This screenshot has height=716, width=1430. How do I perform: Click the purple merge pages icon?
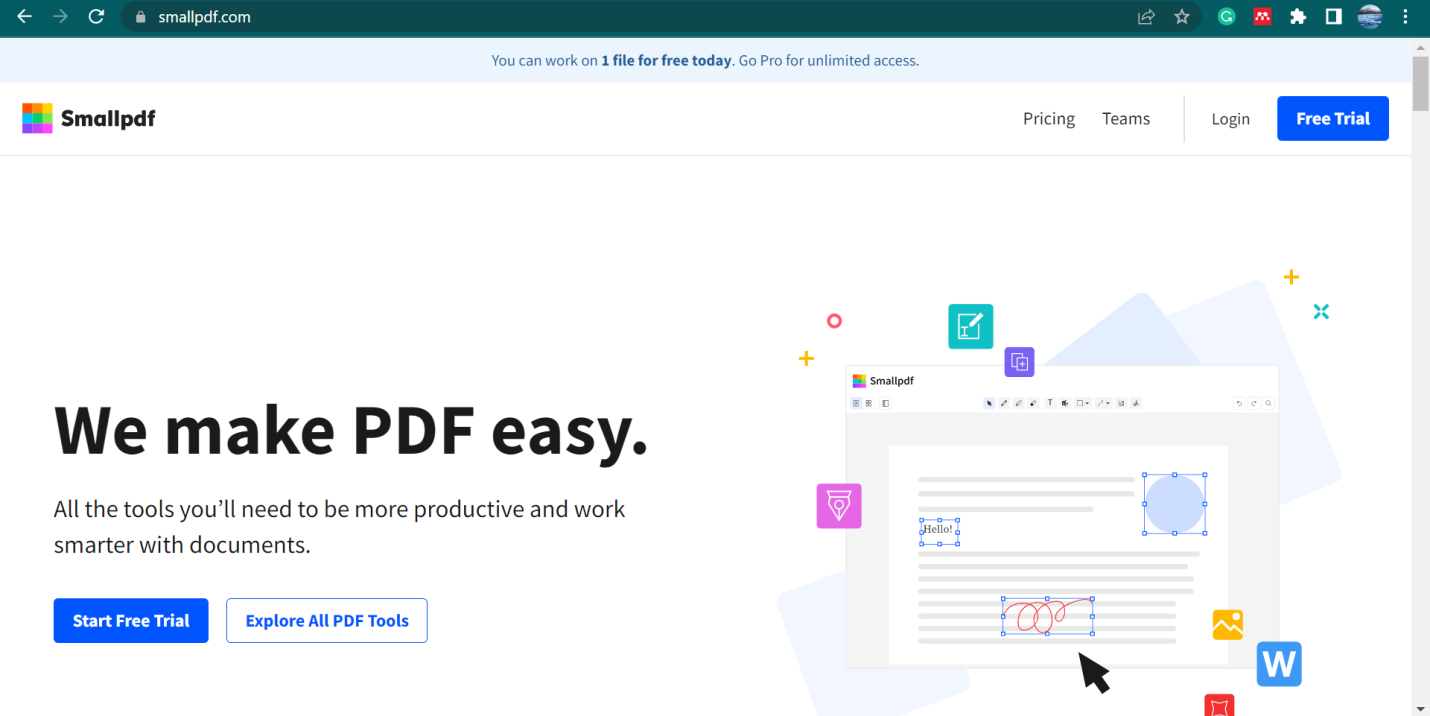pyautogui.click(x=1019, y=361)
